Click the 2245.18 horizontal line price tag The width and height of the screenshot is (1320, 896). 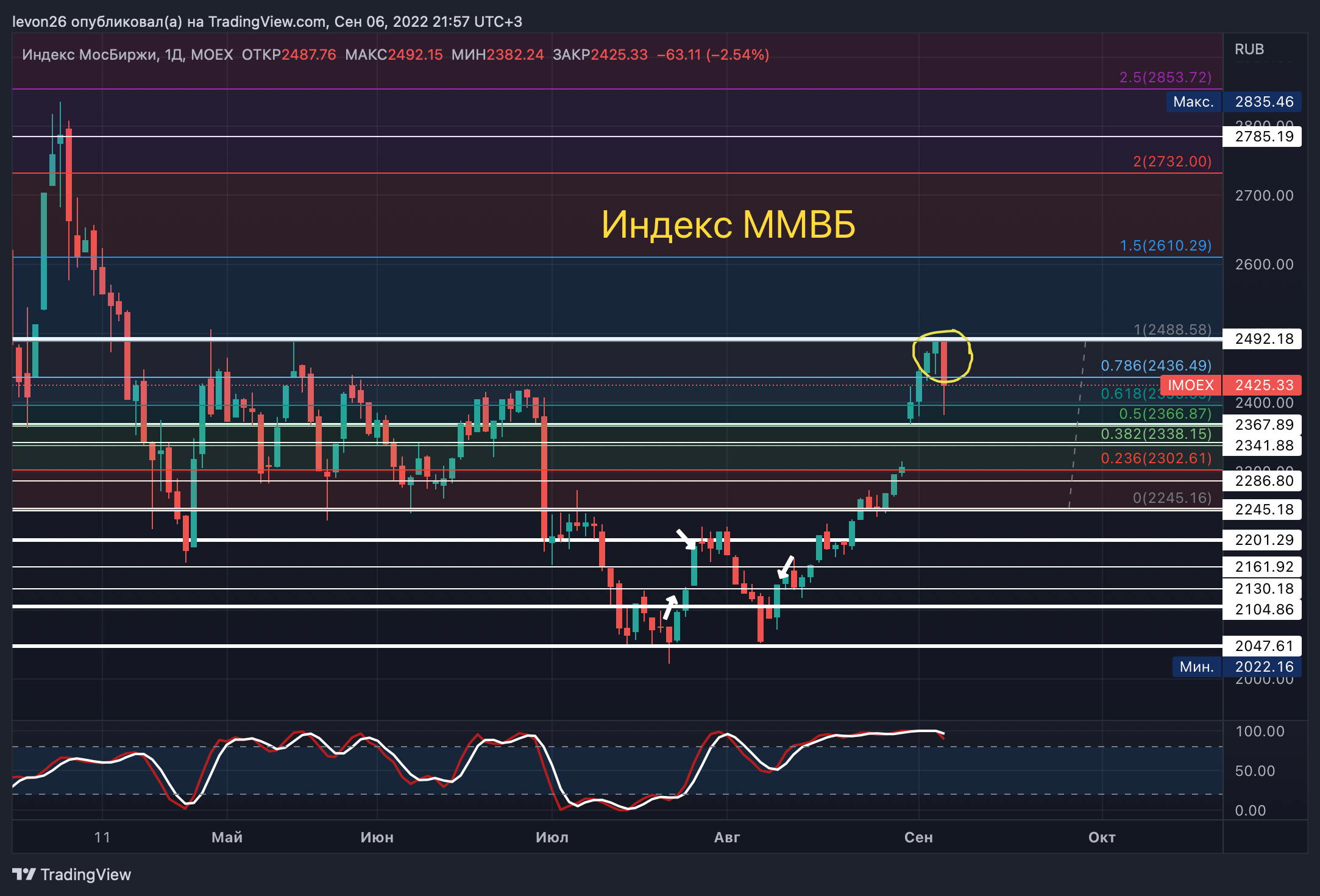pyautogui.click(x=1262, y=510)
